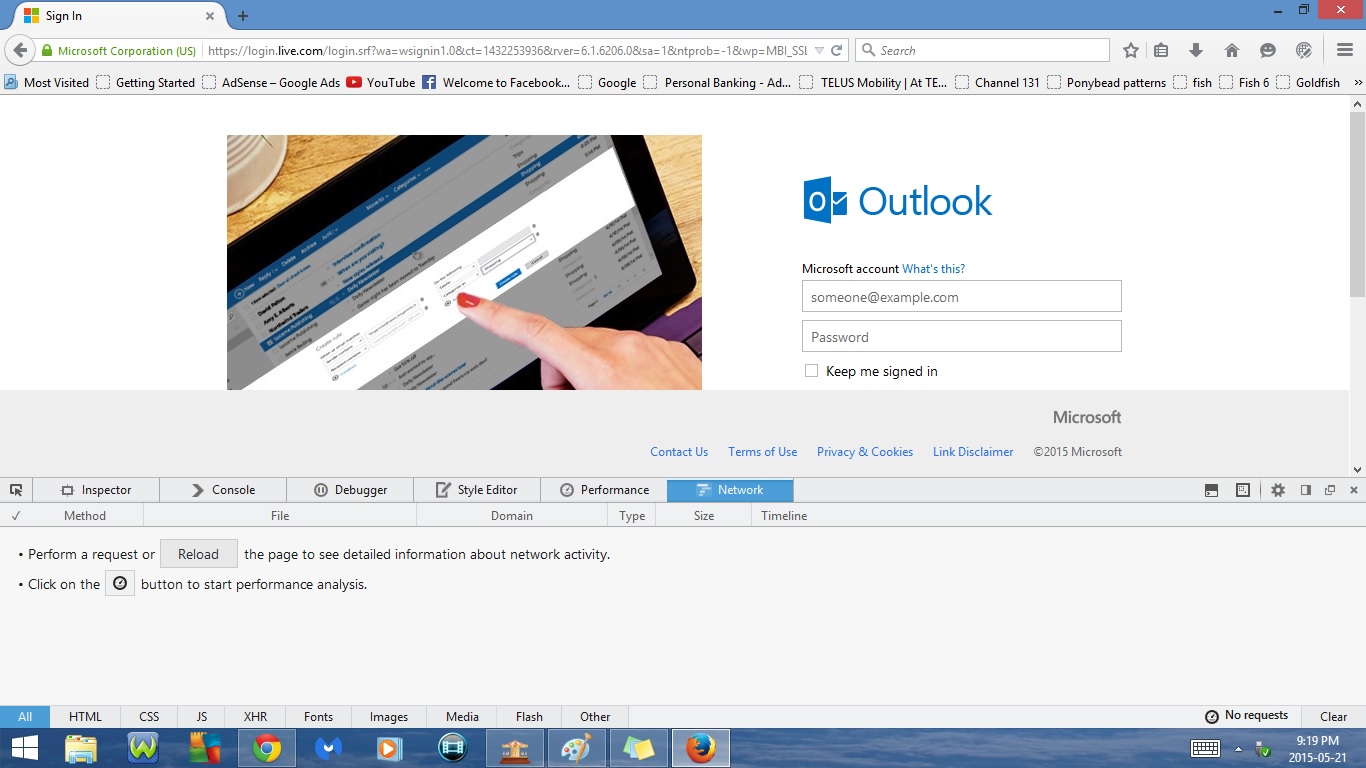Image resolution: width=1366 pixels, height=768 pixels.
Task: Bookmark this page with the star icon
Action: tap(1131, 50)
